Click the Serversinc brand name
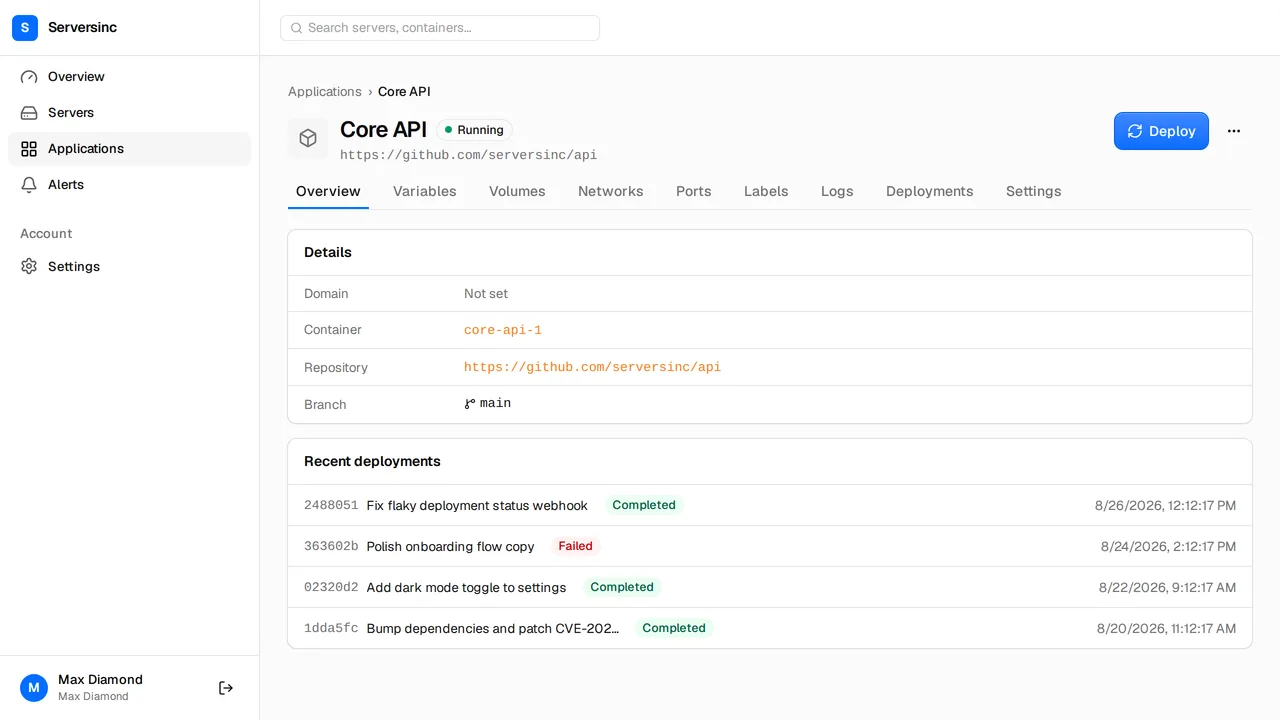The height and width of the screenshot is (720, 1280). [x=82, y=28]
